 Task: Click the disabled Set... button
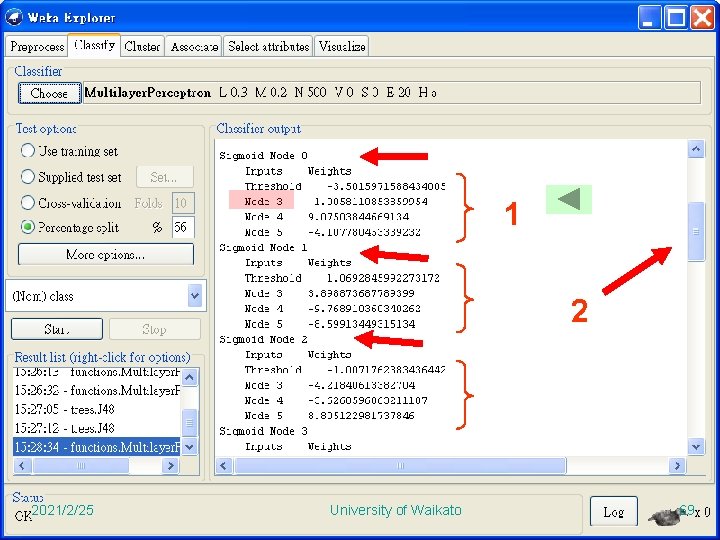click(164, 177)
